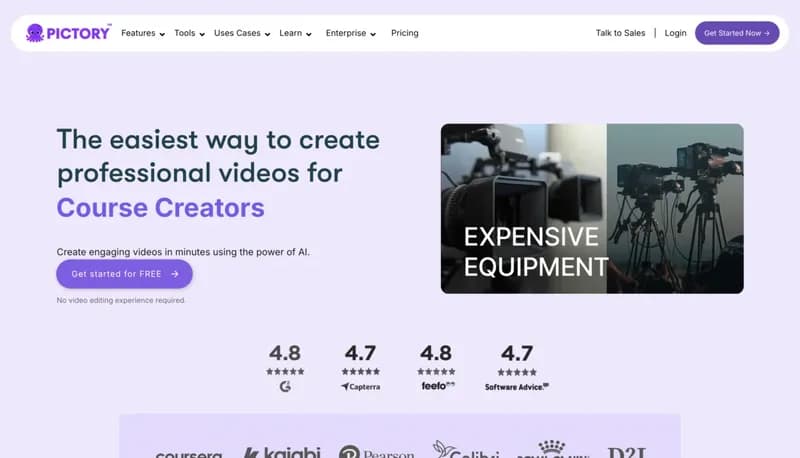Open the Uses Cases menu
The width and height of the screenshot is (800, 458).
237,33
